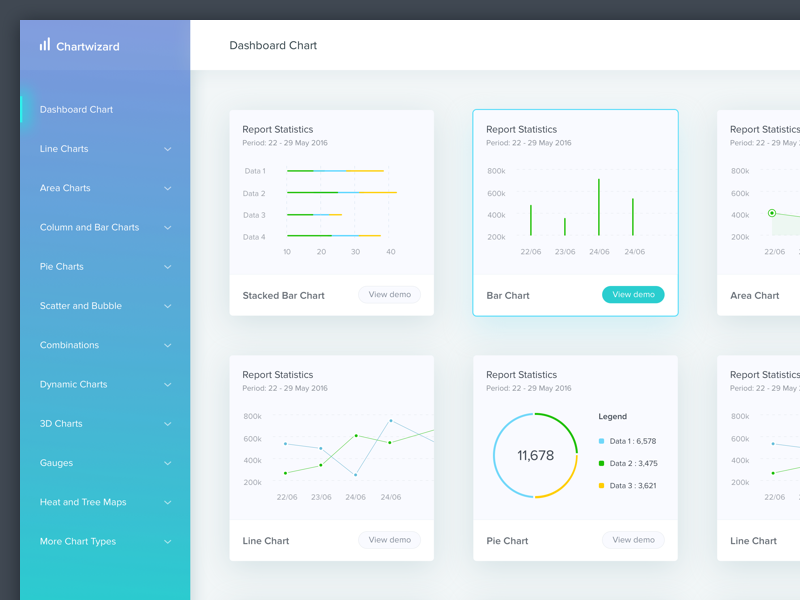Click the 11,678 pie donut chart
The width and height of the screenshot is (800, 600).
[535, 455]
